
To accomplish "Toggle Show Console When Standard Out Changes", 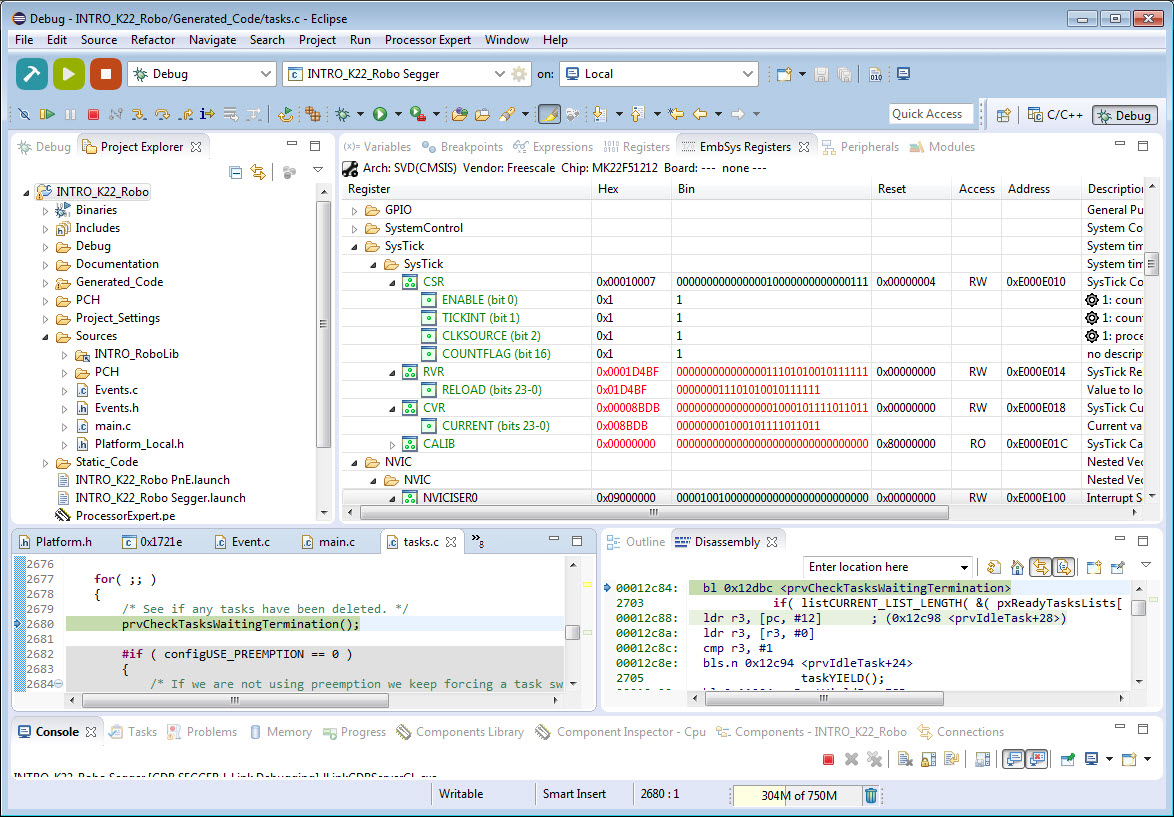I will (1013, 759).
